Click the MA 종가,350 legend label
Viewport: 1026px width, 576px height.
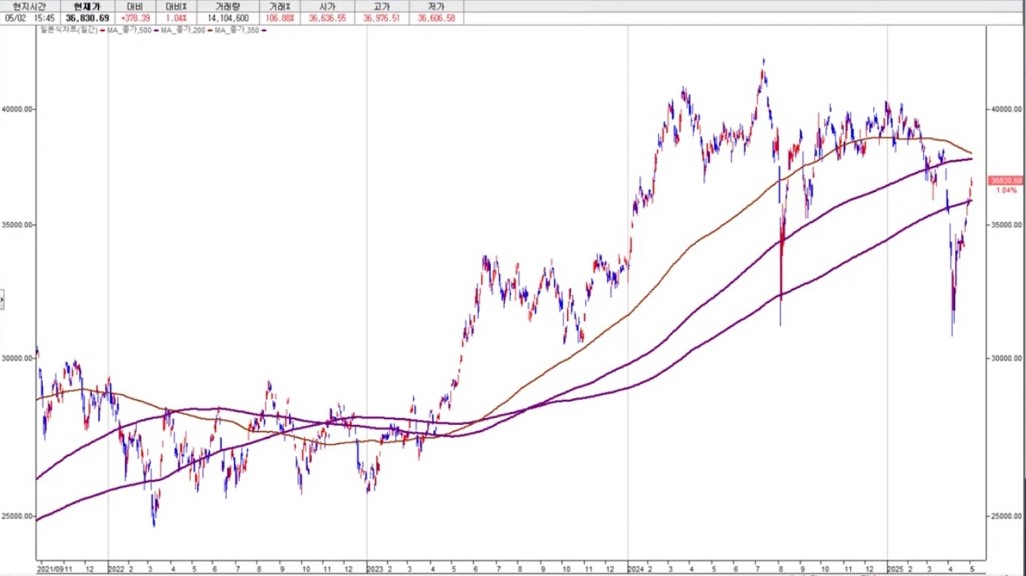point(236,30)
